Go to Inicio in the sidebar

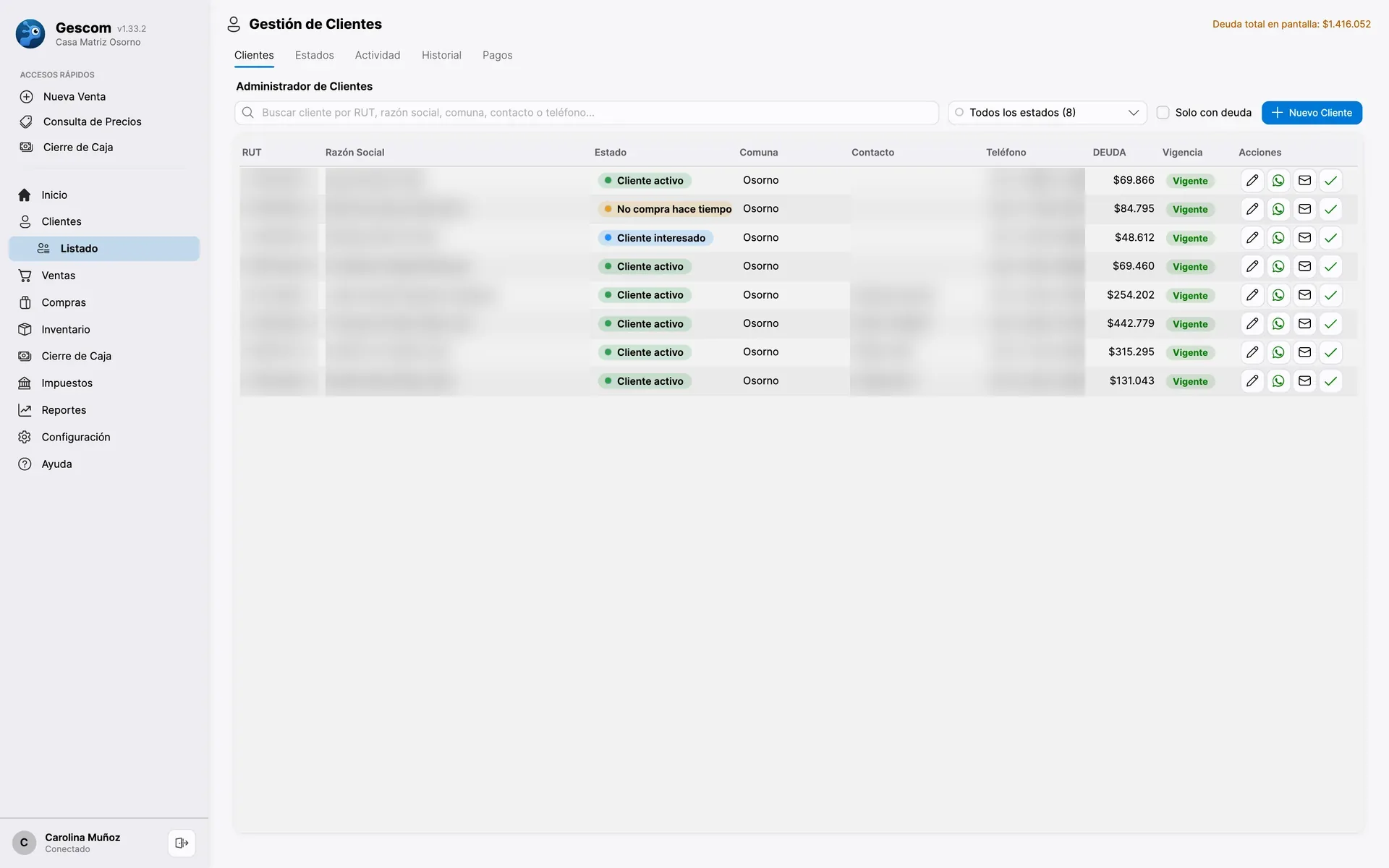coord(104,195)
